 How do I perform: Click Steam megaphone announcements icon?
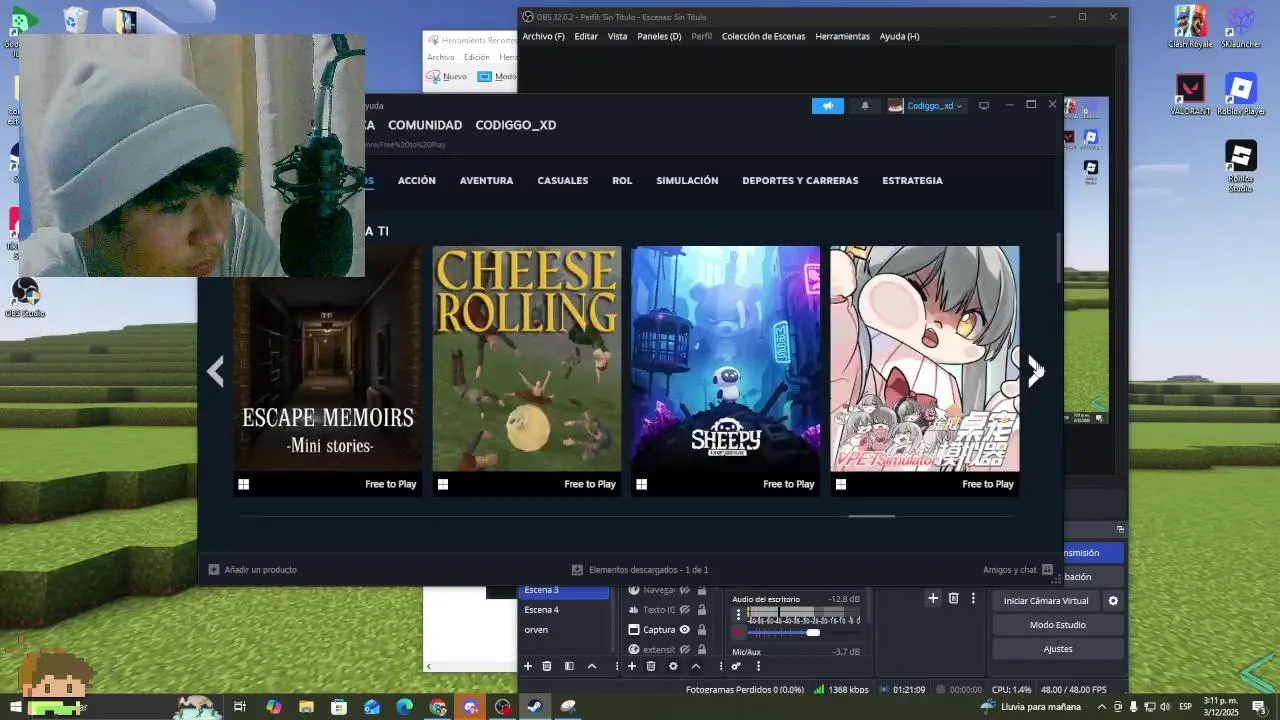[828, 106]
